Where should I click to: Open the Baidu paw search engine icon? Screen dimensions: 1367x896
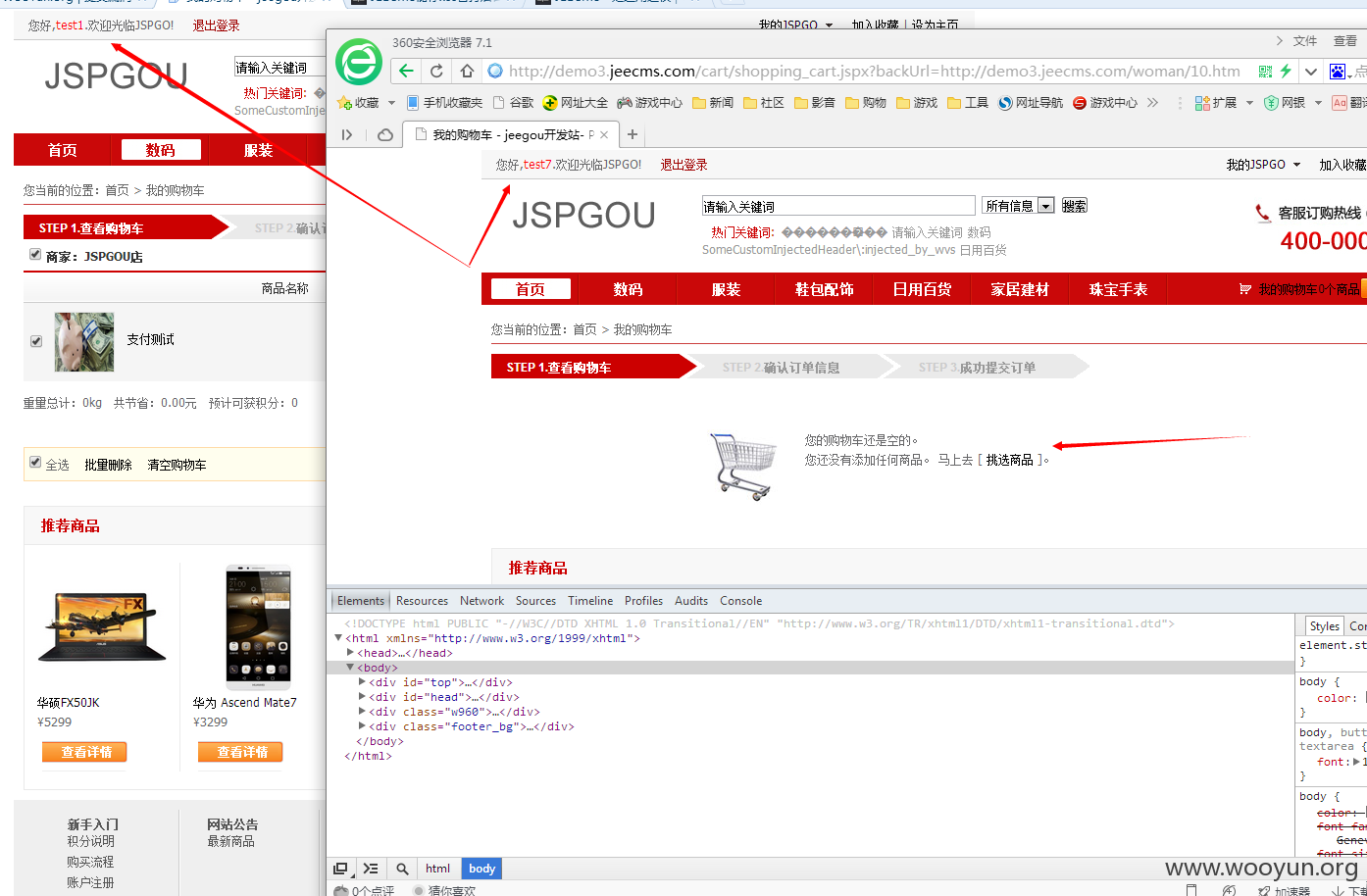pos(1338,72)
